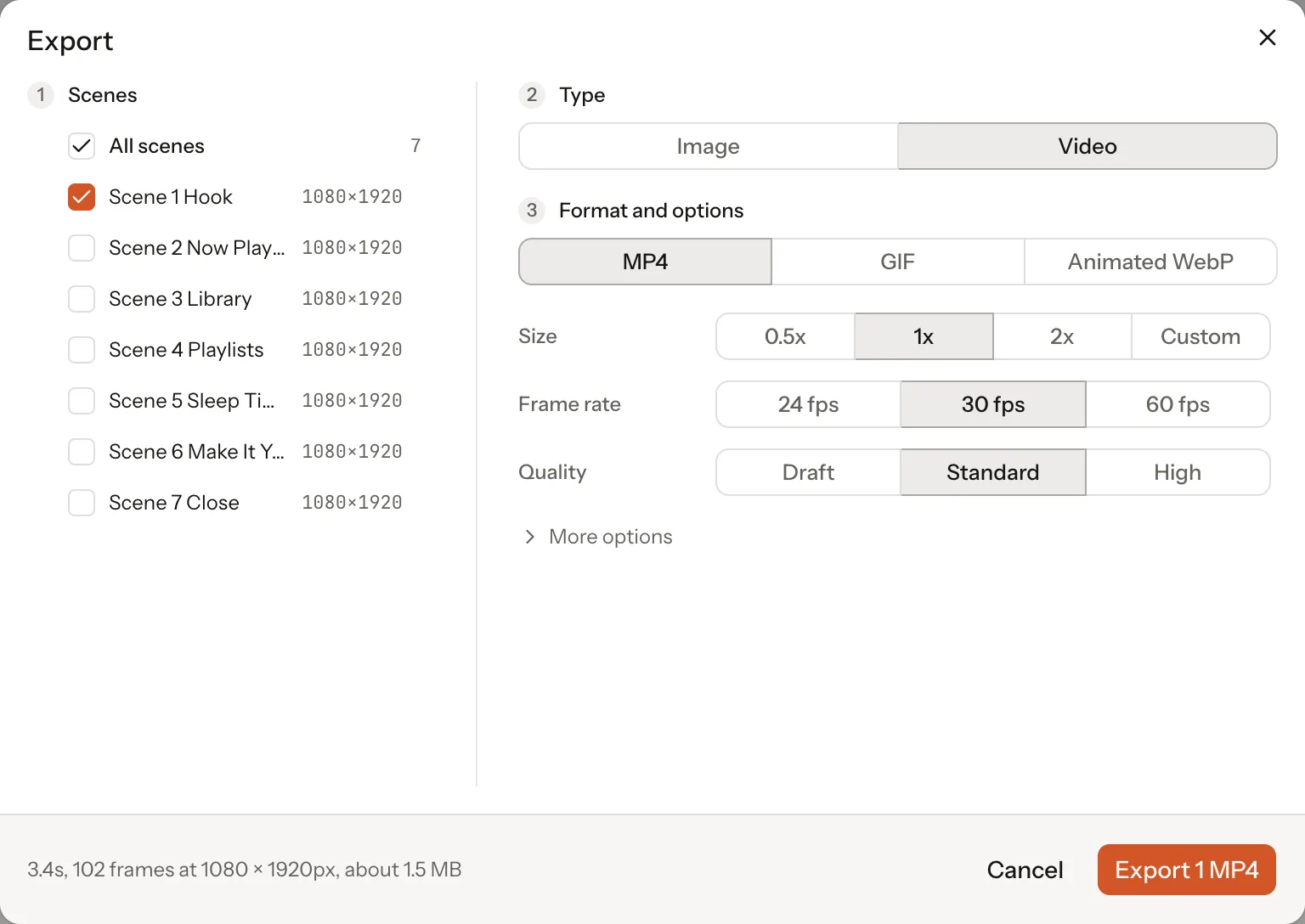Uncheck the Scene 1 Hook checkbox
This screenshot has height=924, width=1305.
(82, 197)
